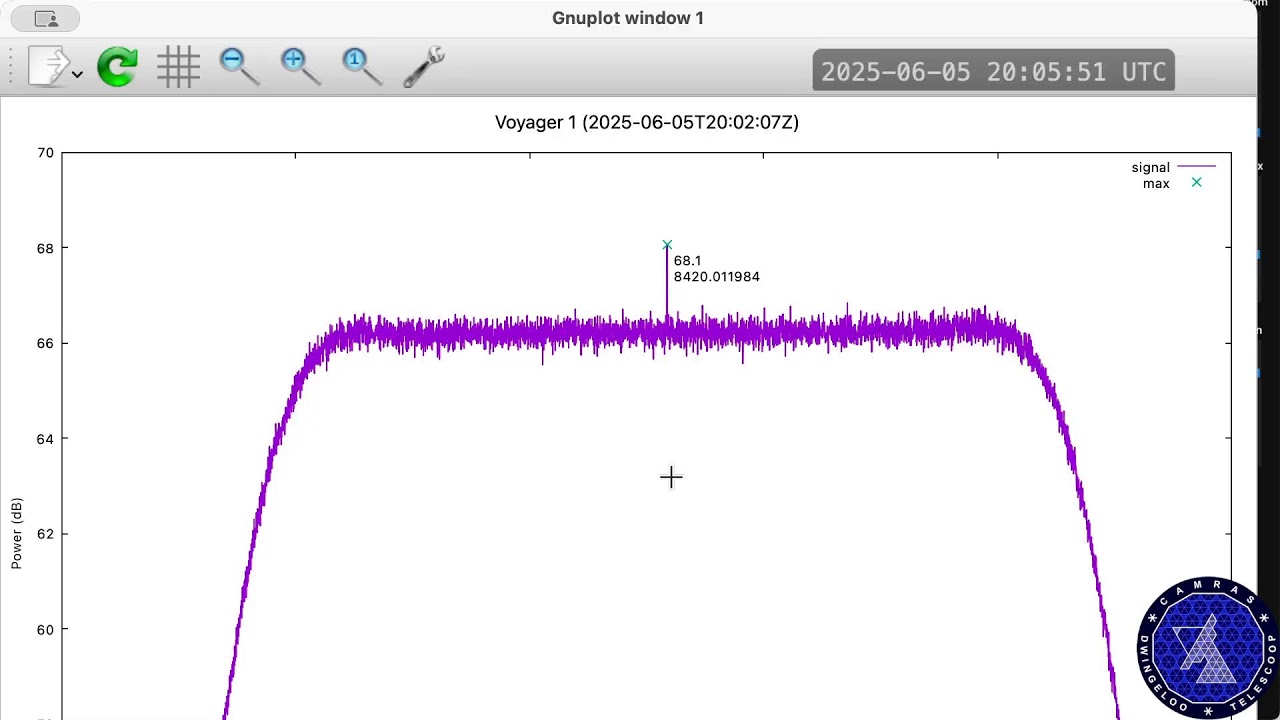
Task: Click the autoscale zoom icon
Action: pos(362,67)
